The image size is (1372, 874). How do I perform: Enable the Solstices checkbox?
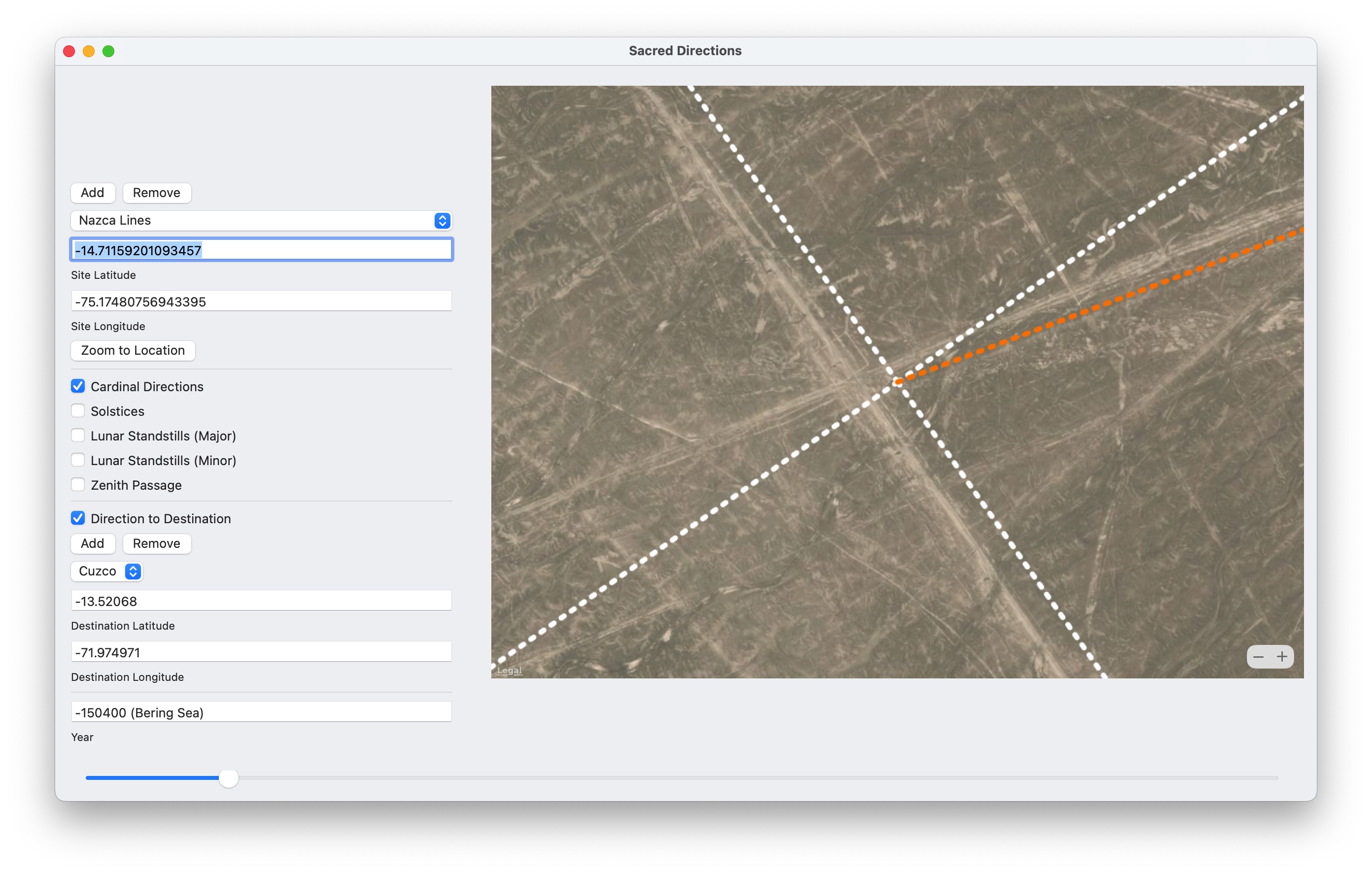click(x=78, y=411)
